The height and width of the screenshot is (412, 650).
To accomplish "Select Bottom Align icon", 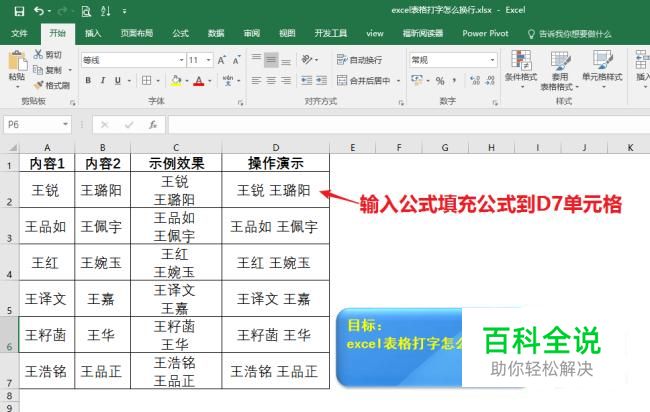I will pyautogui.click(x=286, y=60).
